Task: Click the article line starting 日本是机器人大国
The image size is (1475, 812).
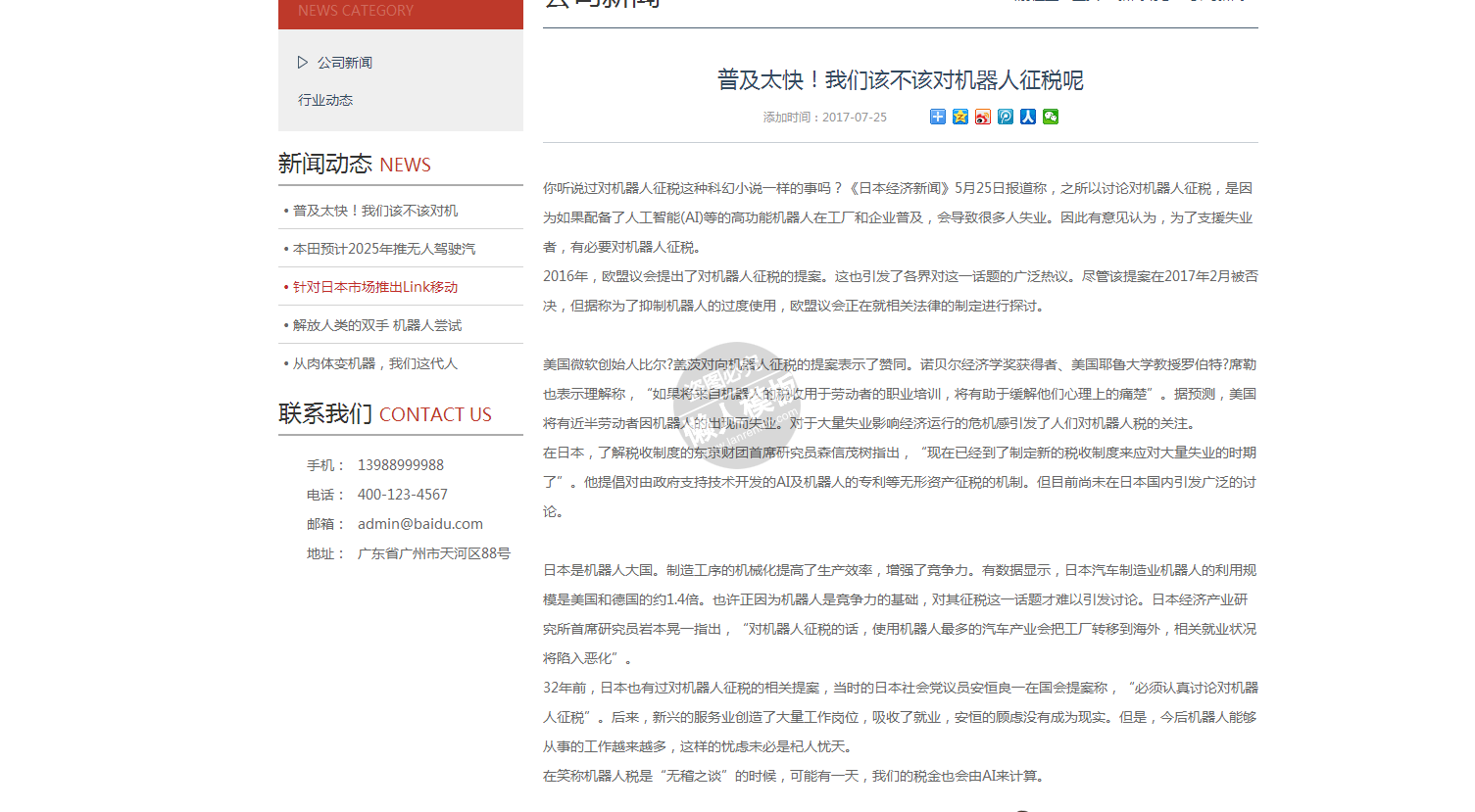Action: (900, 570)
